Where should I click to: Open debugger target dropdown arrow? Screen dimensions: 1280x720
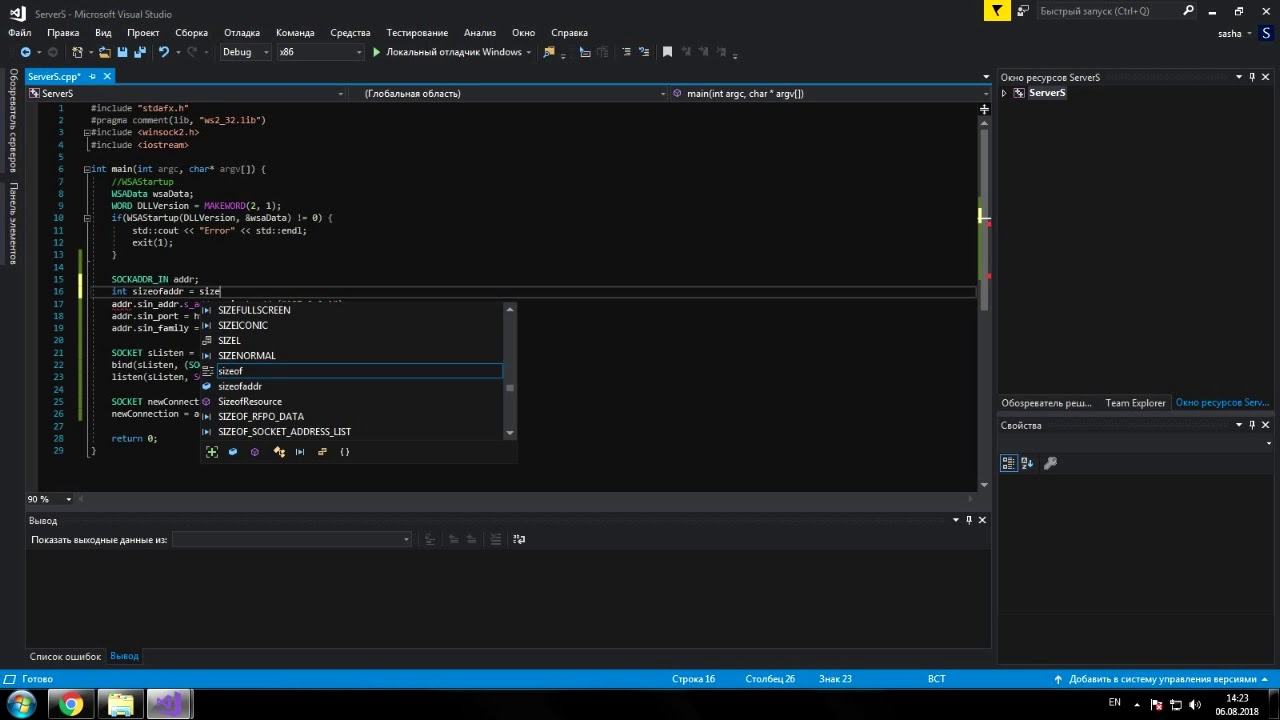click(529, 52)
